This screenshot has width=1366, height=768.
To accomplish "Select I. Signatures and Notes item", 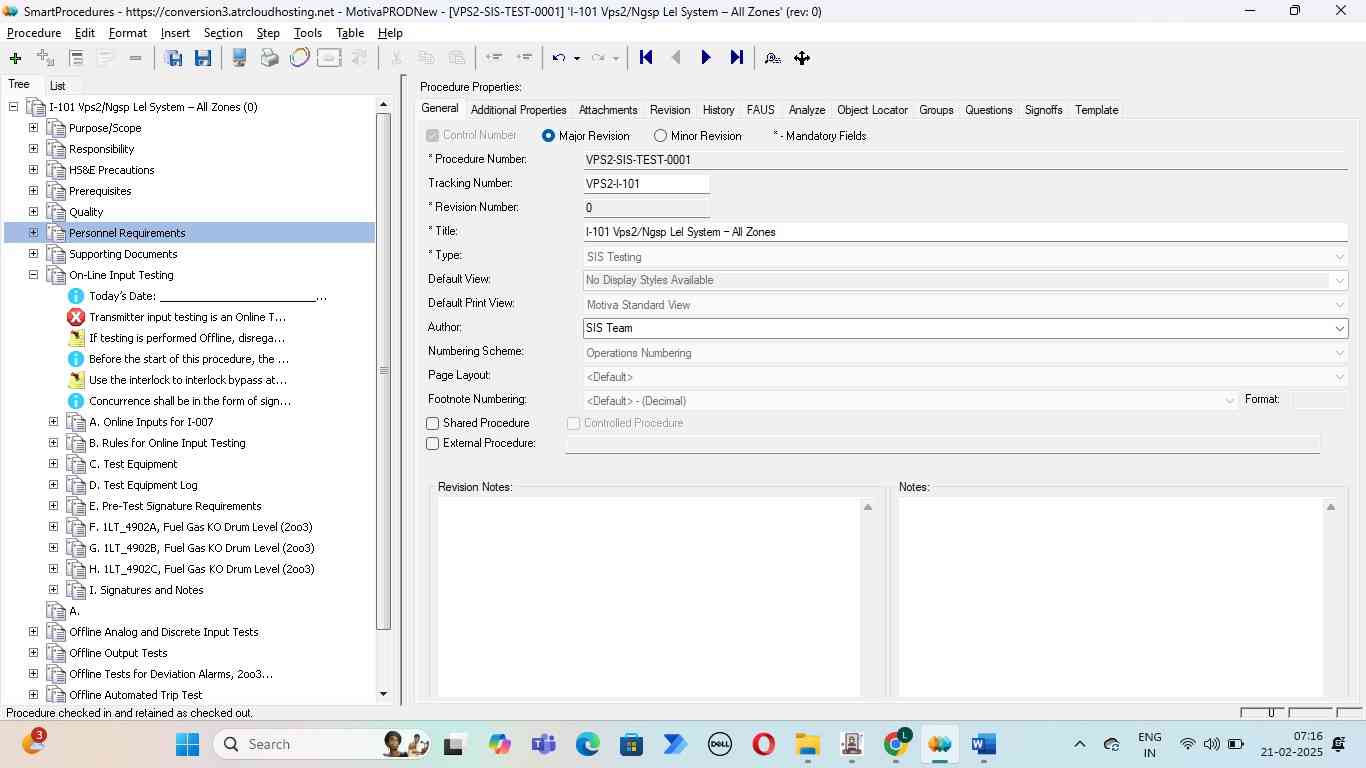I will [146, 590].
